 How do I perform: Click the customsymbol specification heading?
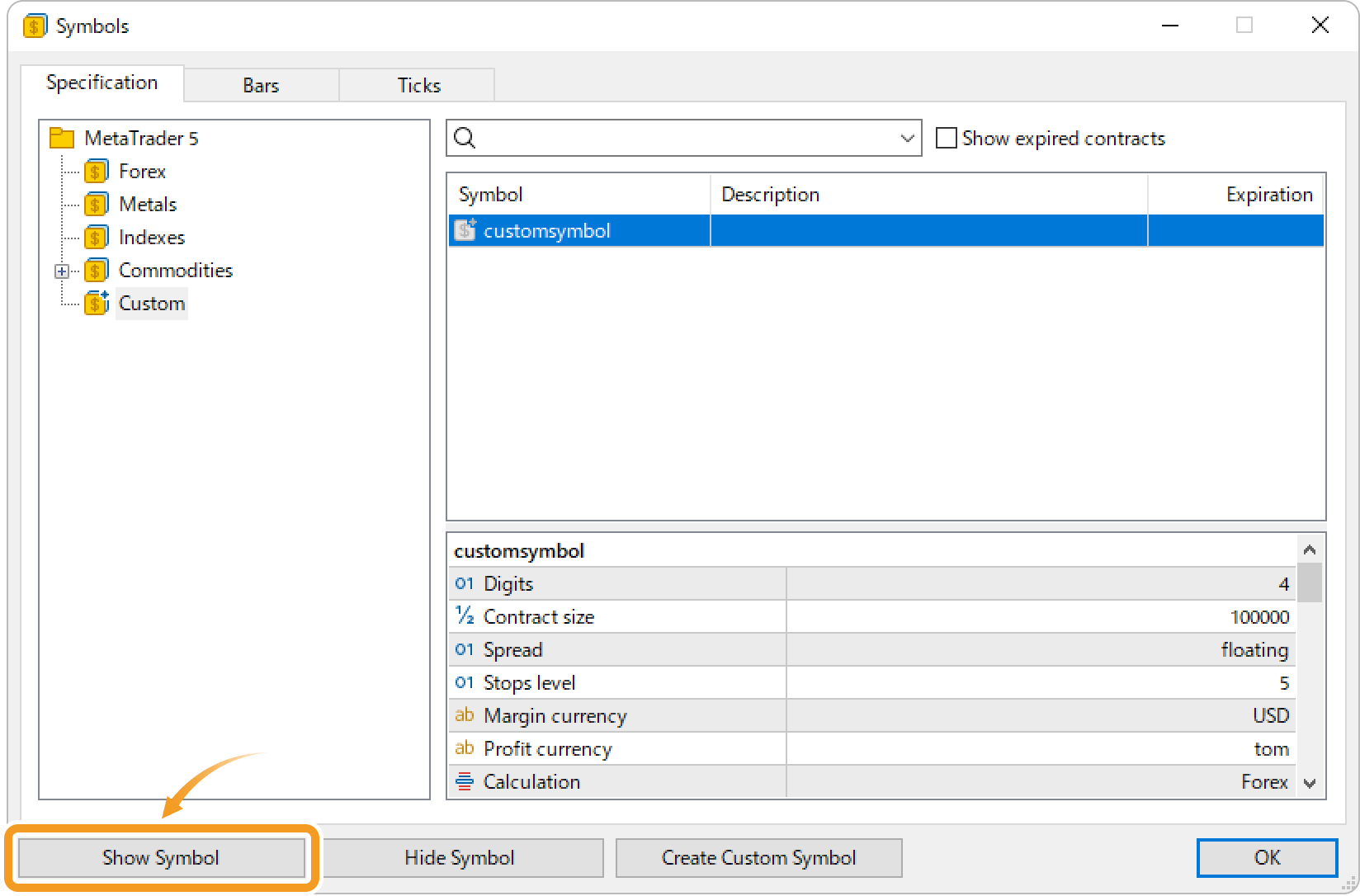[x=519, y=551]
